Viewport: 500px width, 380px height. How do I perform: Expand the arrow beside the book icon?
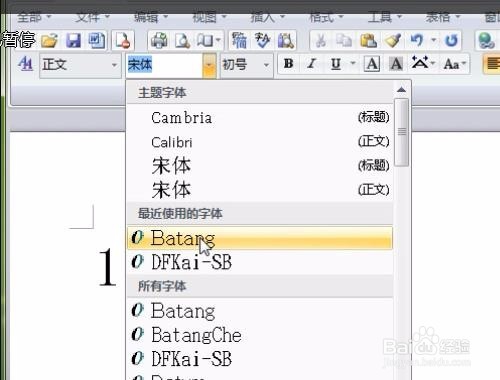click(218, 41)
